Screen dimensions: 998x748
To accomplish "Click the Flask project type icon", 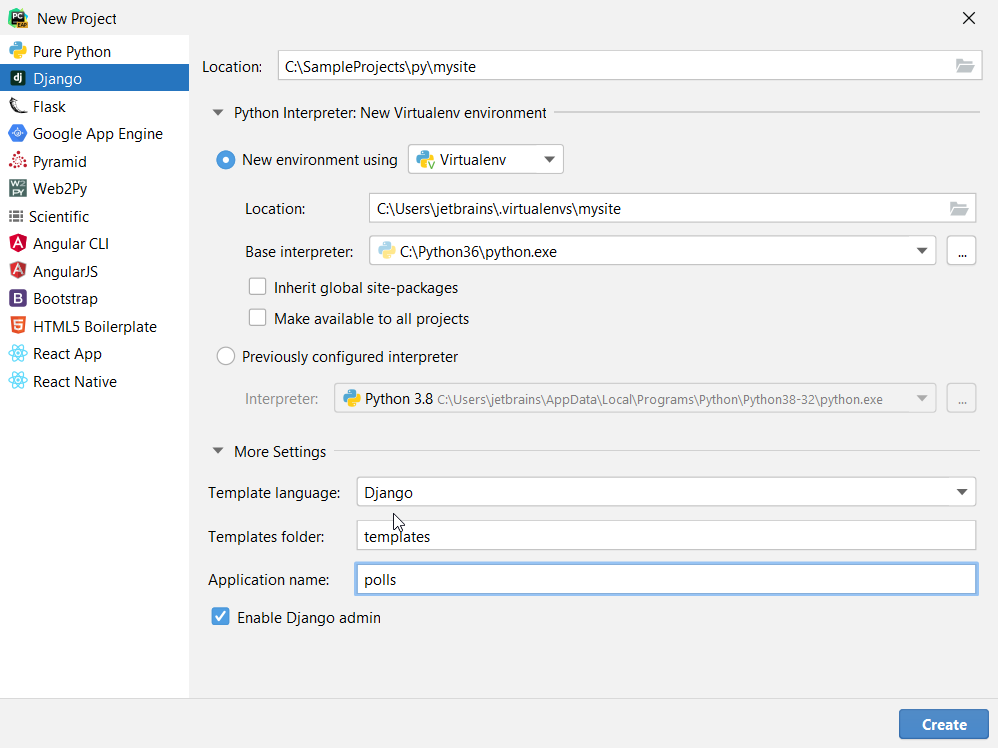I will coord(17,106).
